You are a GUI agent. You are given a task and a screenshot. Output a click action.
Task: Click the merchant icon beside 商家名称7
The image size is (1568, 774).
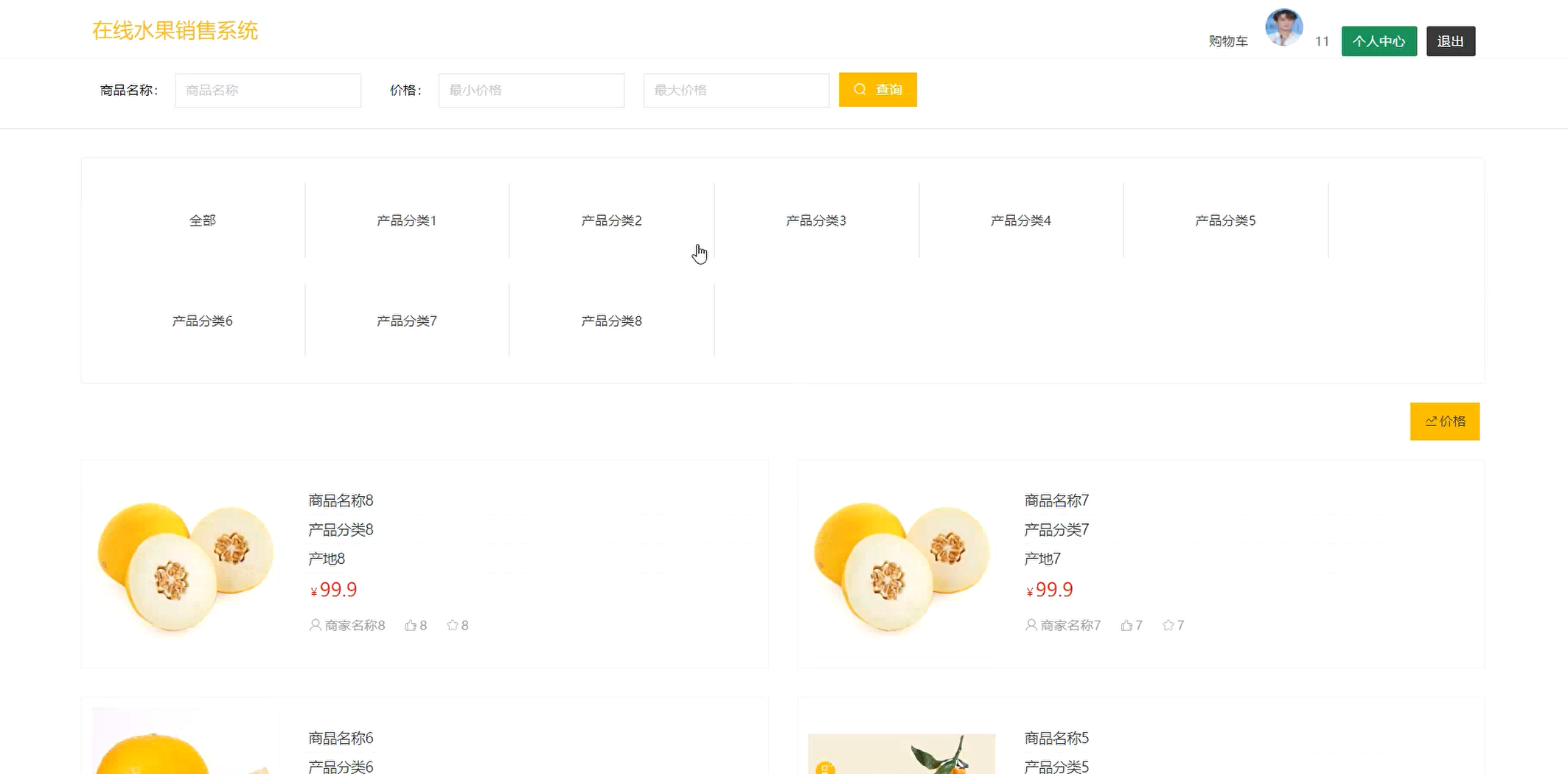point(1031,625)
